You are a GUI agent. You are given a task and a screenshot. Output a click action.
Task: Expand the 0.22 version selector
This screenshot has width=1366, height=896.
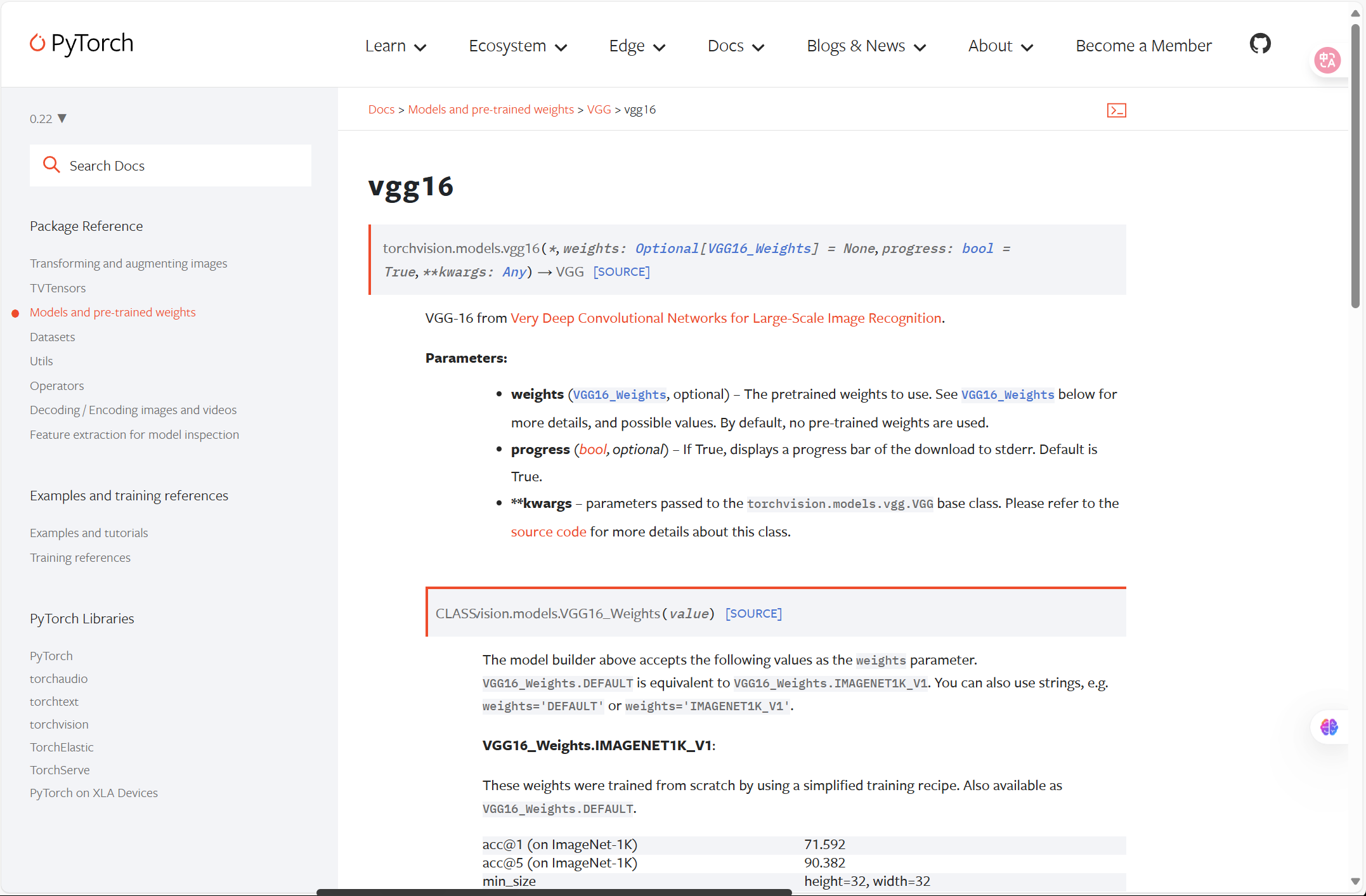[x=48, y=119]
